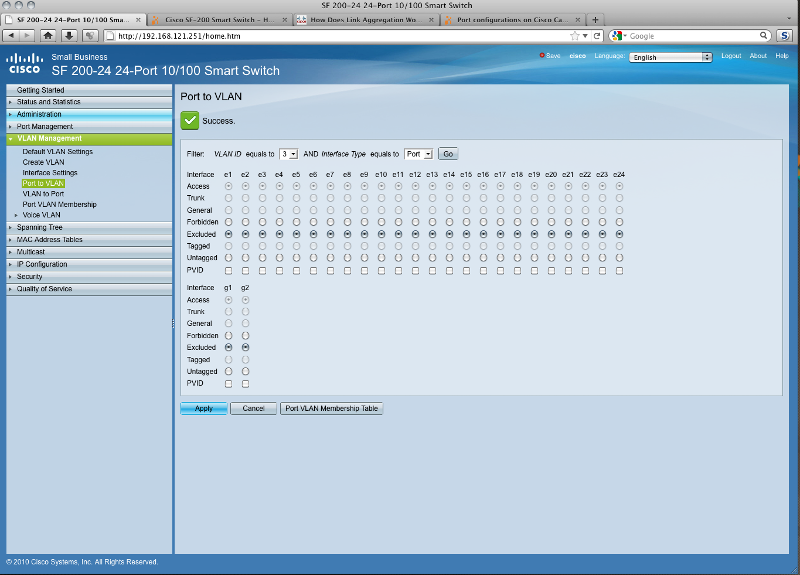
Task: Switch to 'How Does Link Aggregation' browser tab
Action: coord(365,20)
